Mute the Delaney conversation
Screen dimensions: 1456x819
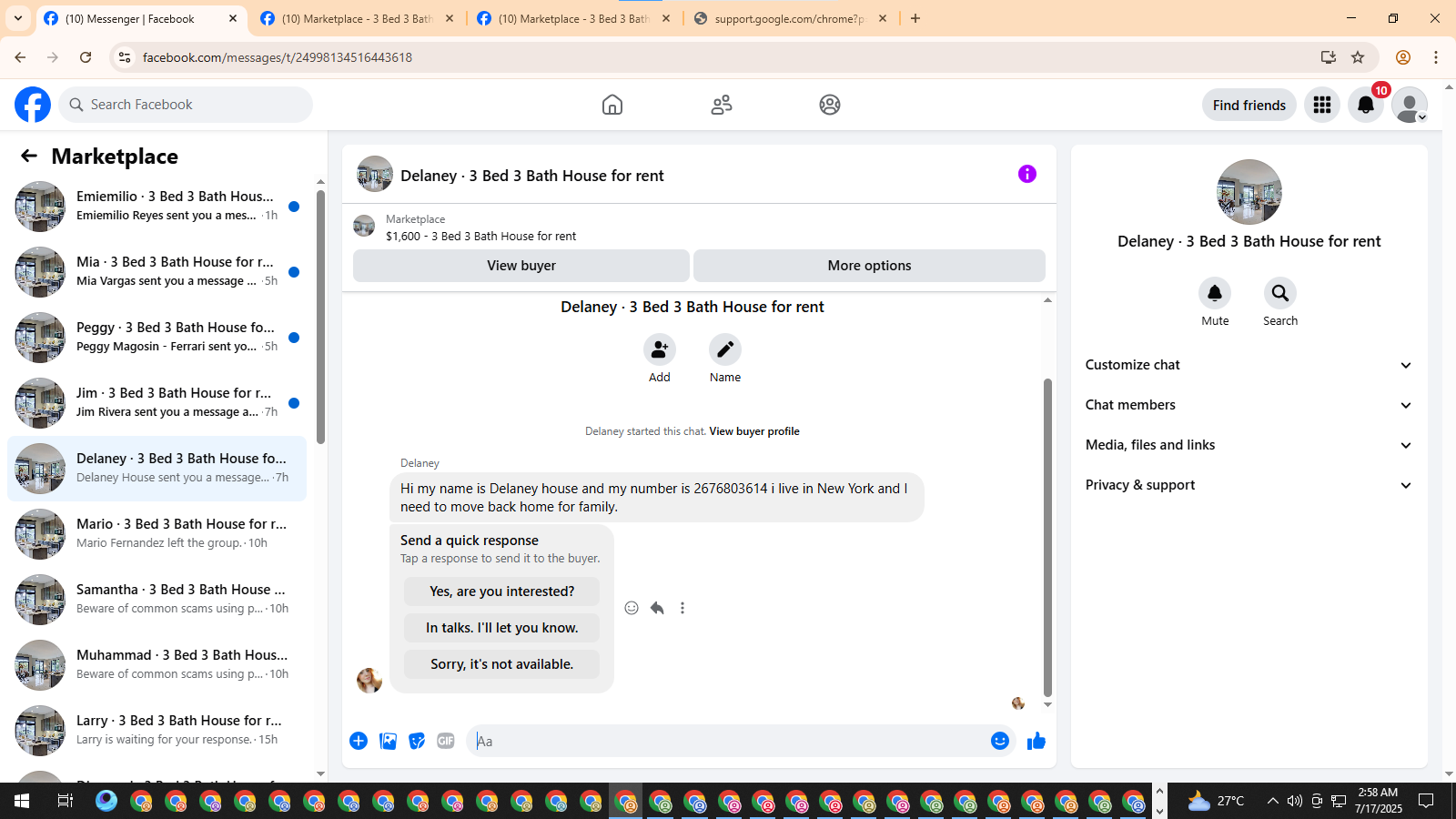tap(1215, 293)
